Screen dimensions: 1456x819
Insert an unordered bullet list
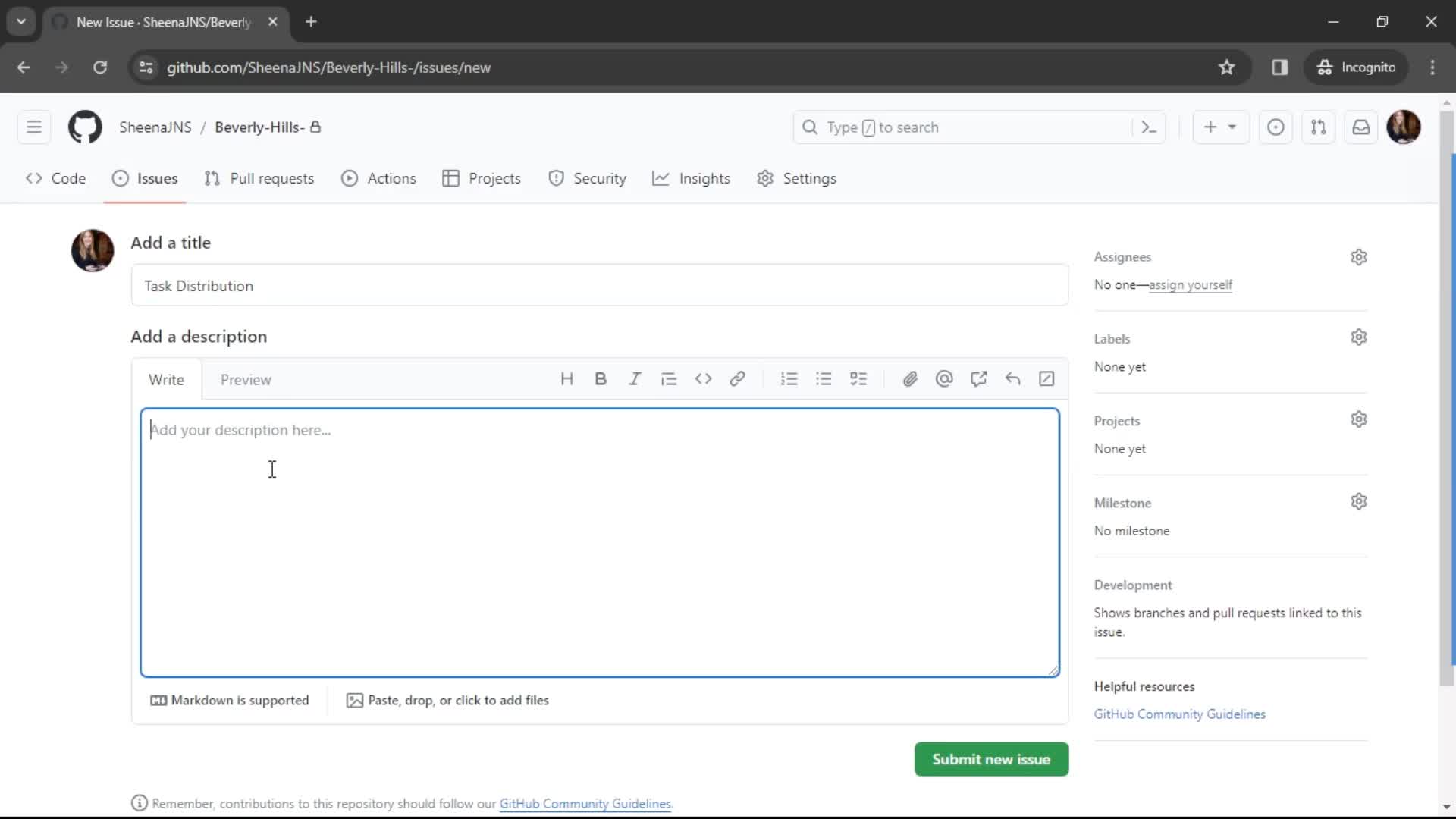tap(824, 379)
